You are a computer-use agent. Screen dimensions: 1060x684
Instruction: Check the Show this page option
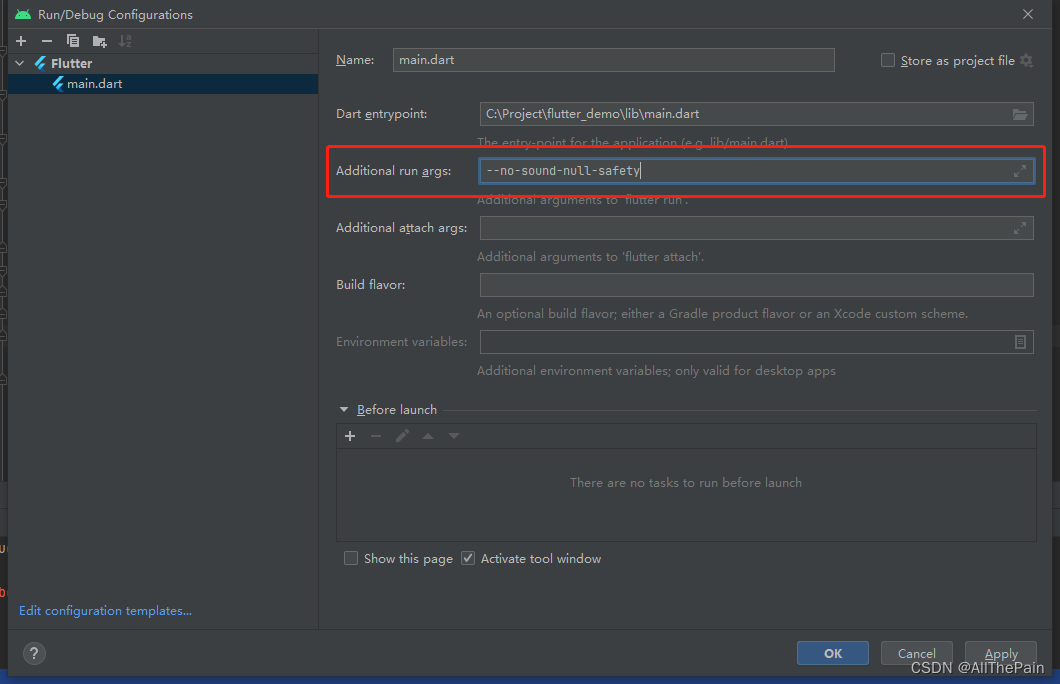tap(351, 558)
